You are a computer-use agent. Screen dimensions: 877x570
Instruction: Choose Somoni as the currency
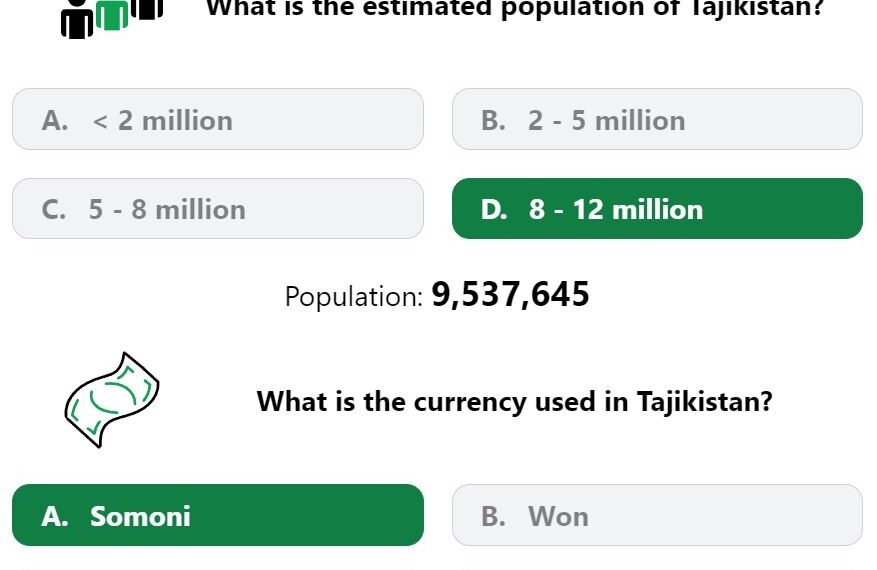(218, 515)
